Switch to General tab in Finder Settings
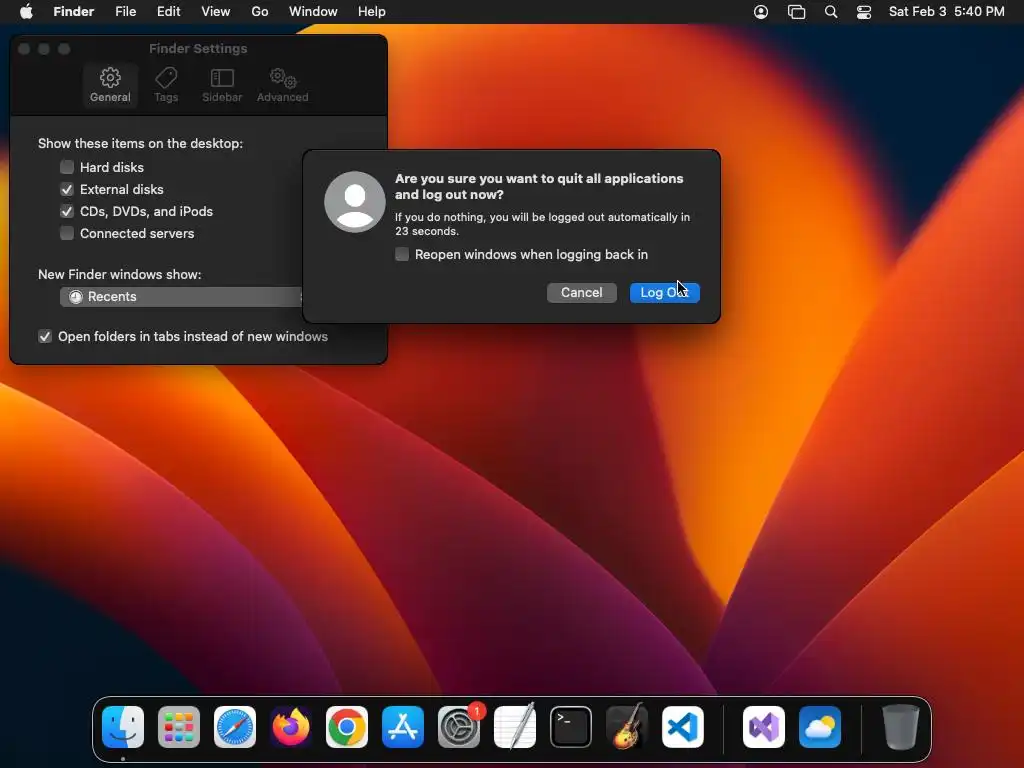 110,85
